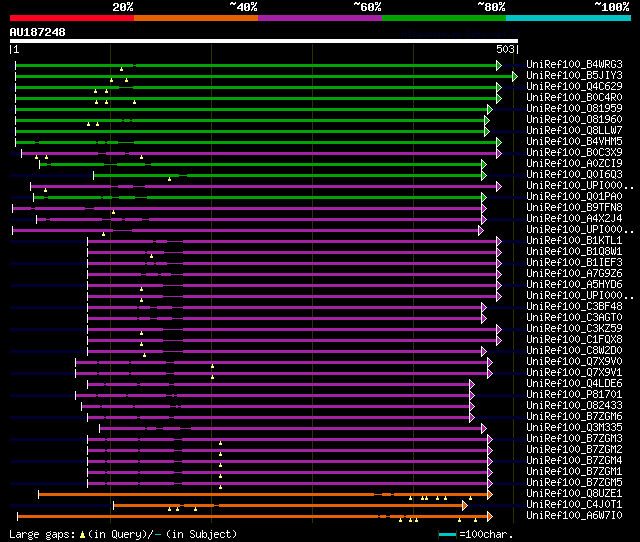Select the UniRef100_B7ZGM5 label
The width and height of the screenshot is (640, 542).
(574, 483)
